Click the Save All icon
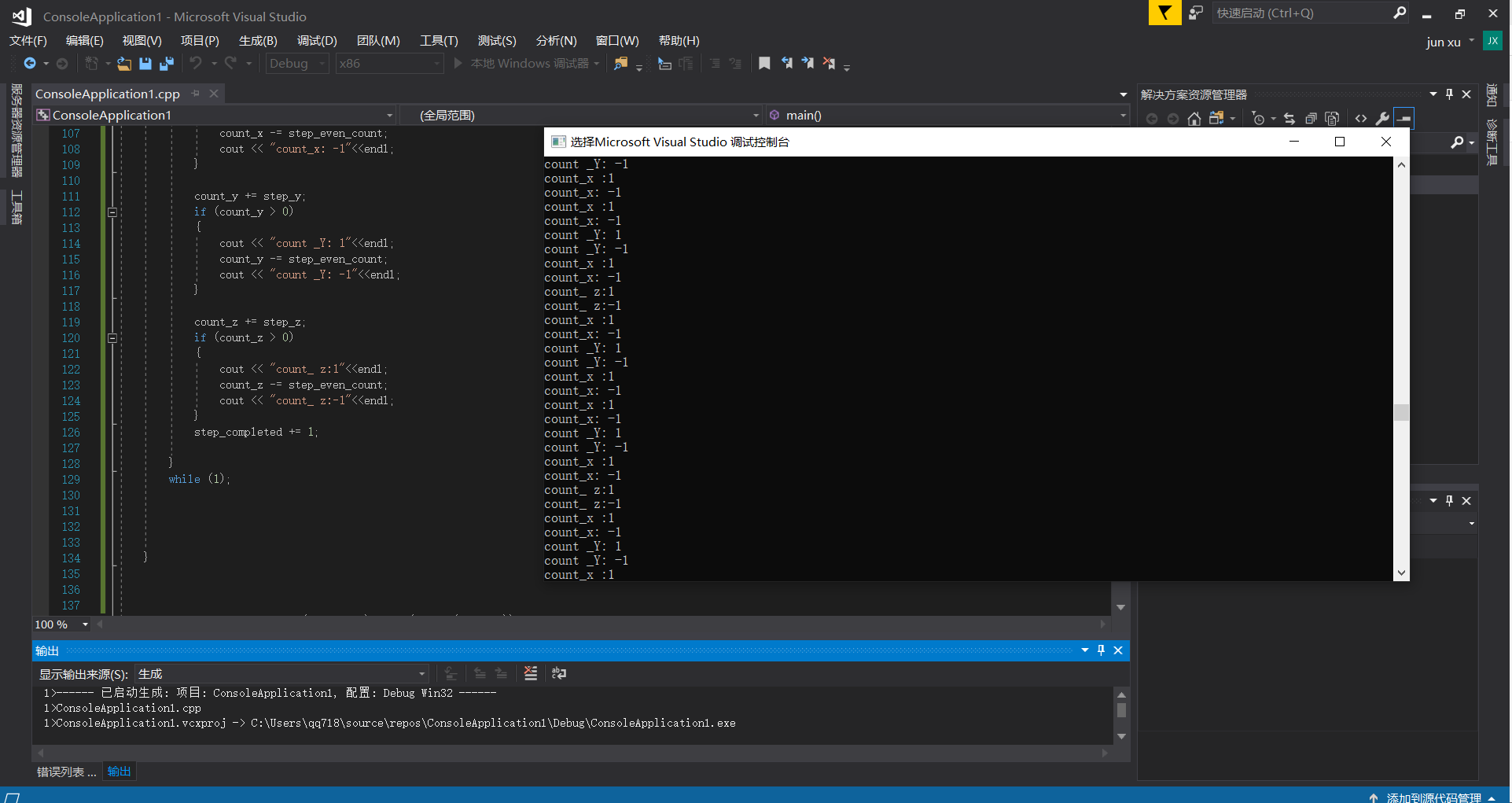Screen dimensions: 1512x803 click(x=166, y=63)
